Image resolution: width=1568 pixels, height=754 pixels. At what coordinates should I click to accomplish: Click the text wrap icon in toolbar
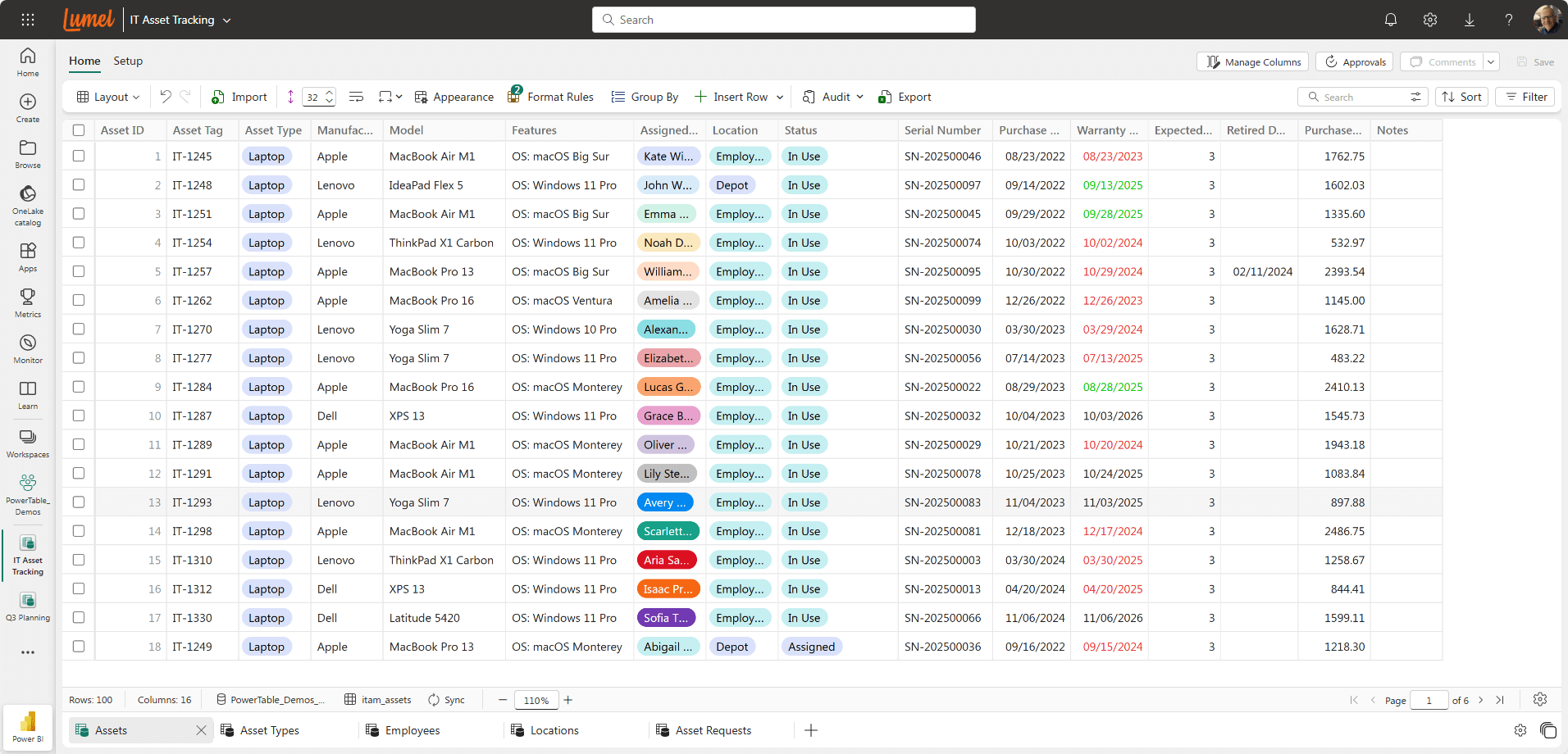(x=356, y=97)
